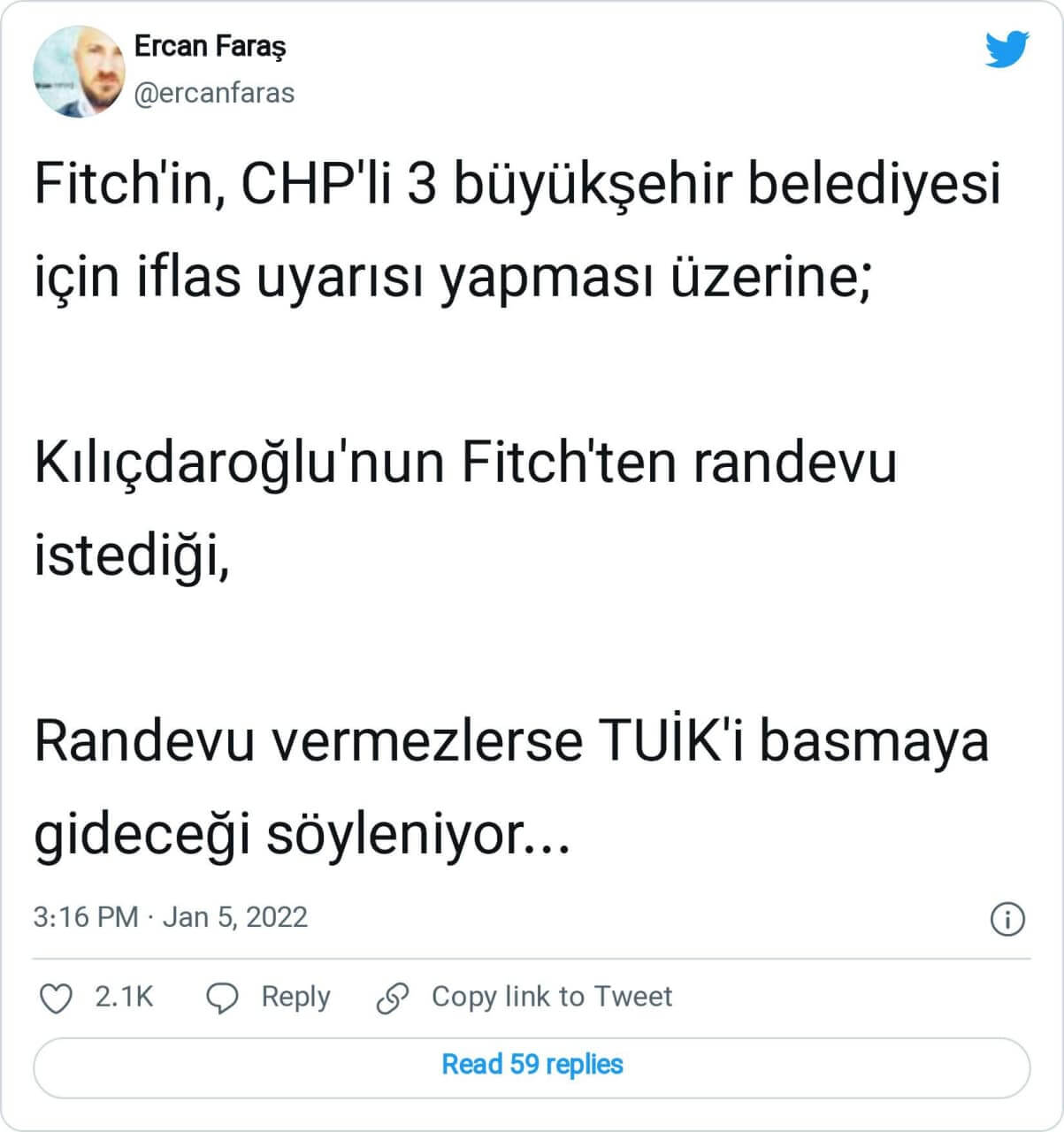Screen dimensions: 1064x1132
Task: Click the 2.1K likes count
Action: tap(124, 998)
